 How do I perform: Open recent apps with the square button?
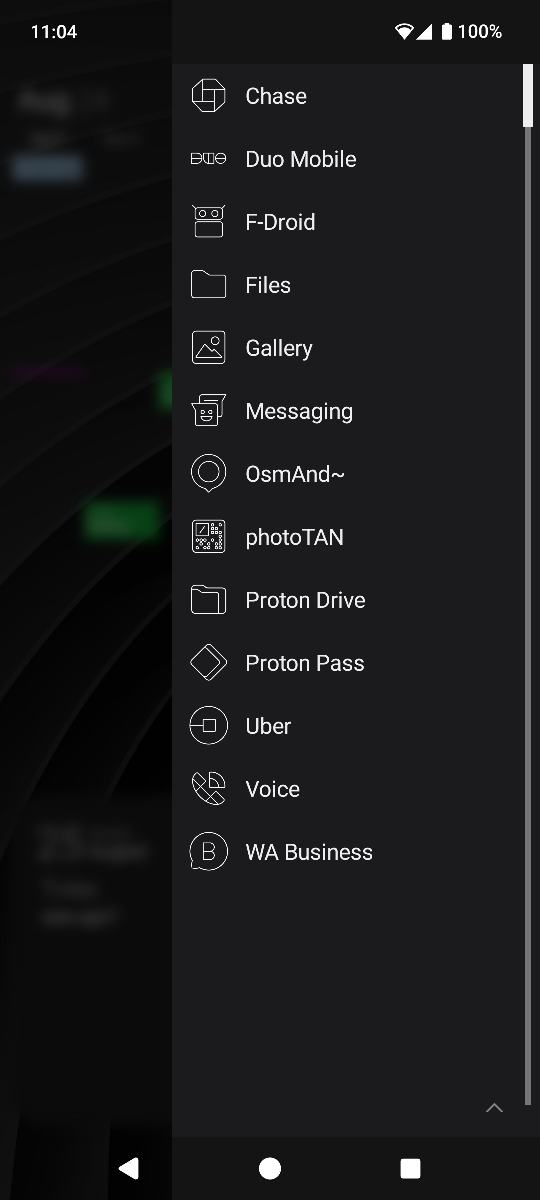tap(410, 1168)
